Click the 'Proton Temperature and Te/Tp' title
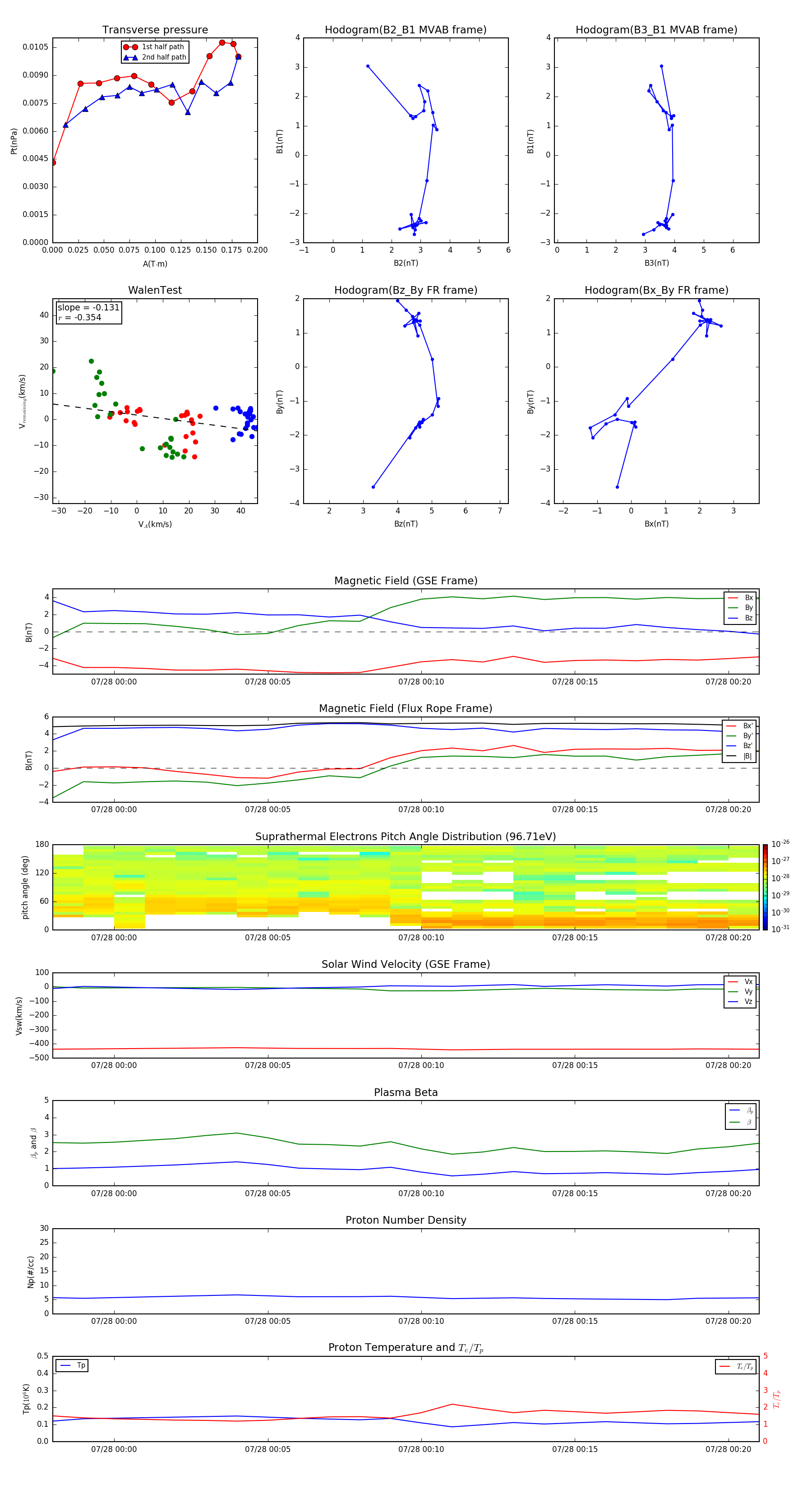This screenshot has width=812, height=1489. (x=406, y=1348)
